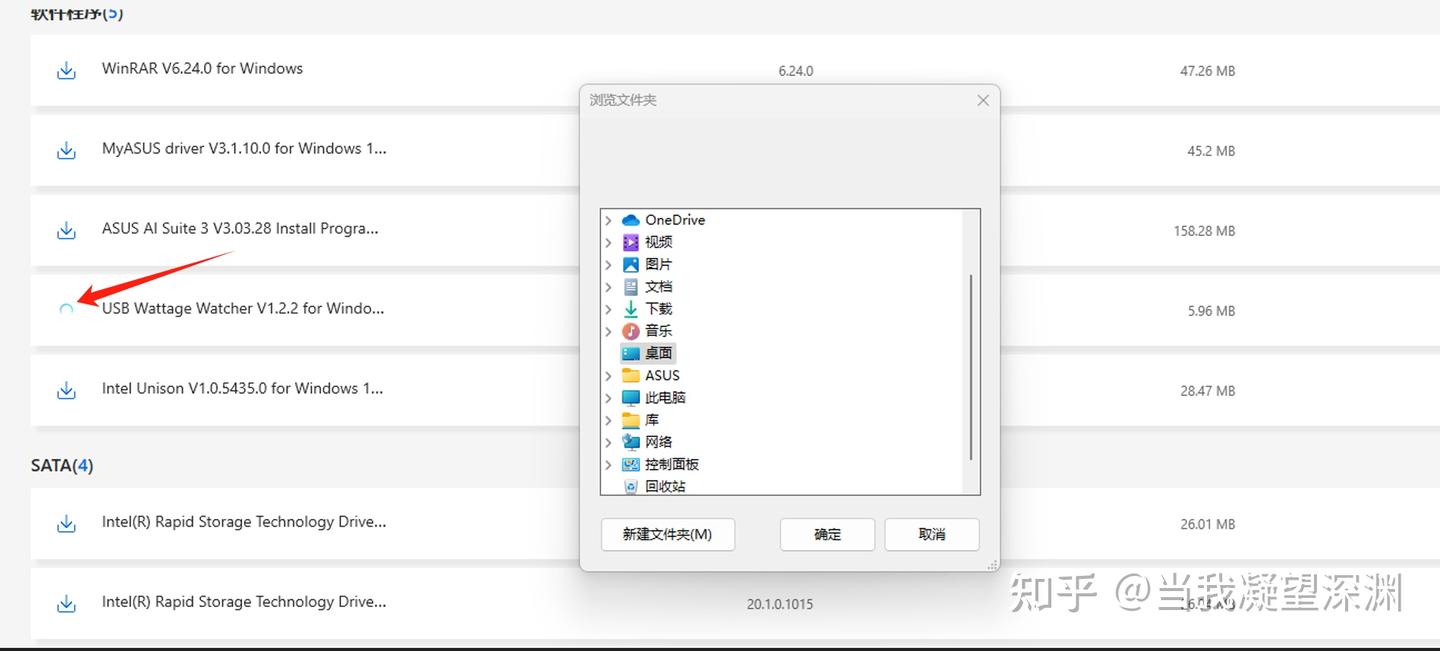Expand the 库 libraries node
The height and width of the screenshot is (651, 1440).
coord(608,420)
